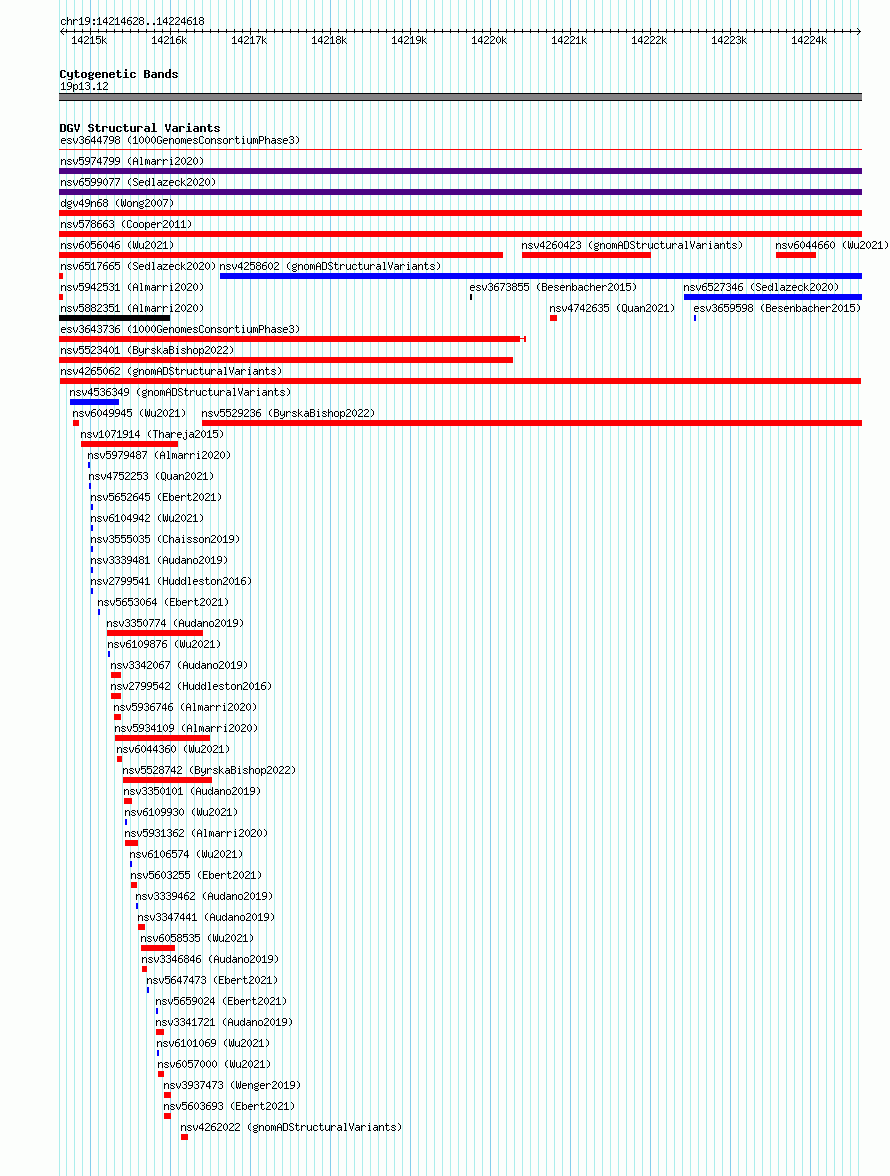Screen dimensions: 890x1176
Task: Click nsv5528742 (ByrskaBishop2022) label
Action: click(x=209, y=770)
